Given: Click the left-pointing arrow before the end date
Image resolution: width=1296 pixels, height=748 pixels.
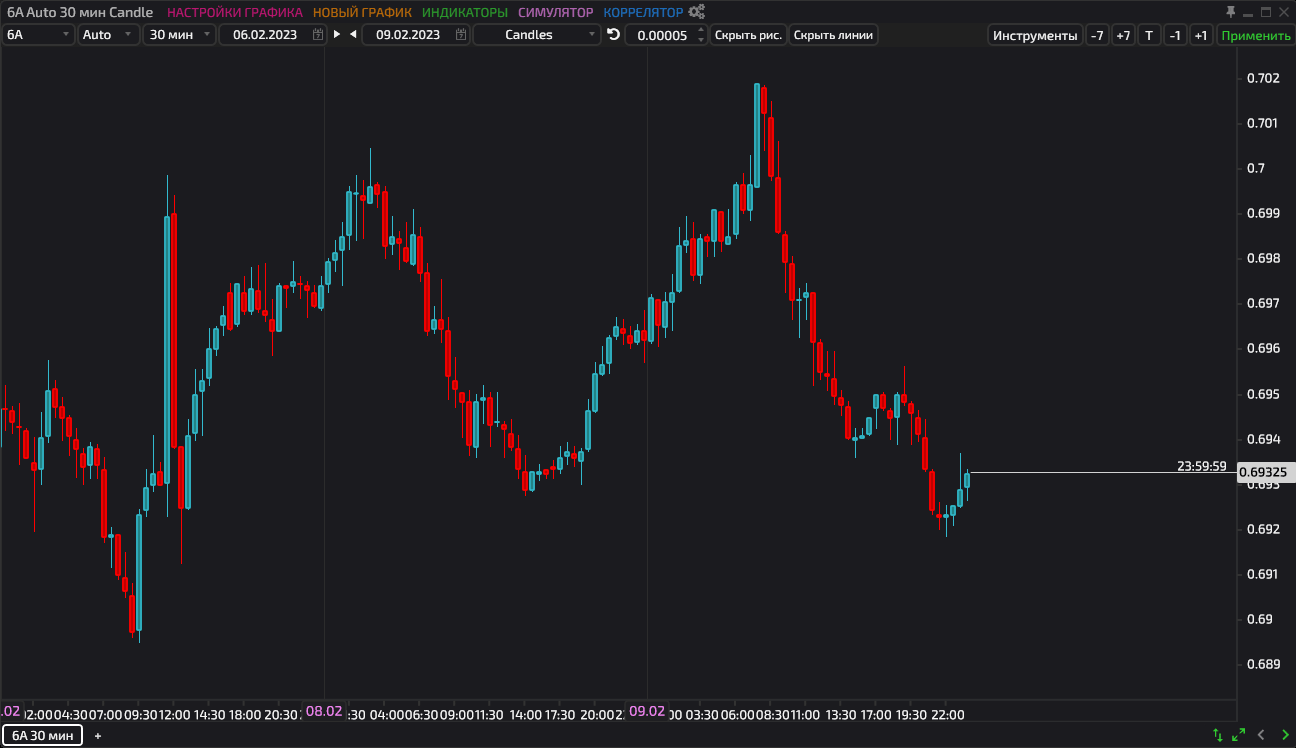Looking at the screenshot, I should pos(353,35).
